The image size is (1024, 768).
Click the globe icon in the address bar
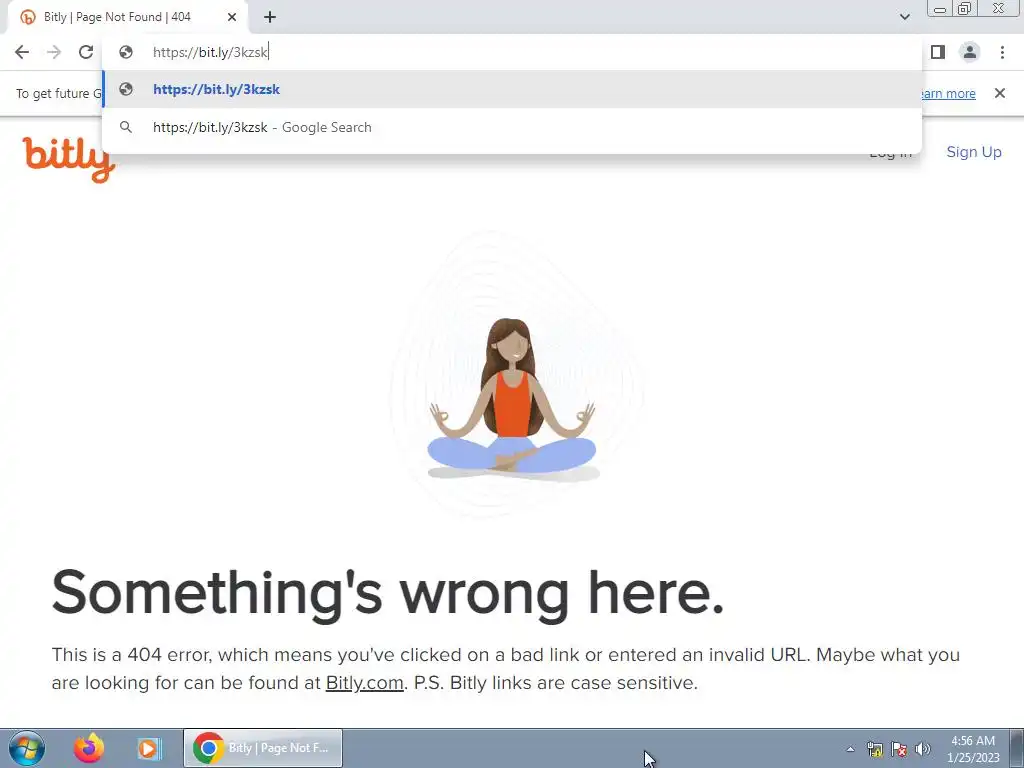pyautogui.click(x=126, y=52)
